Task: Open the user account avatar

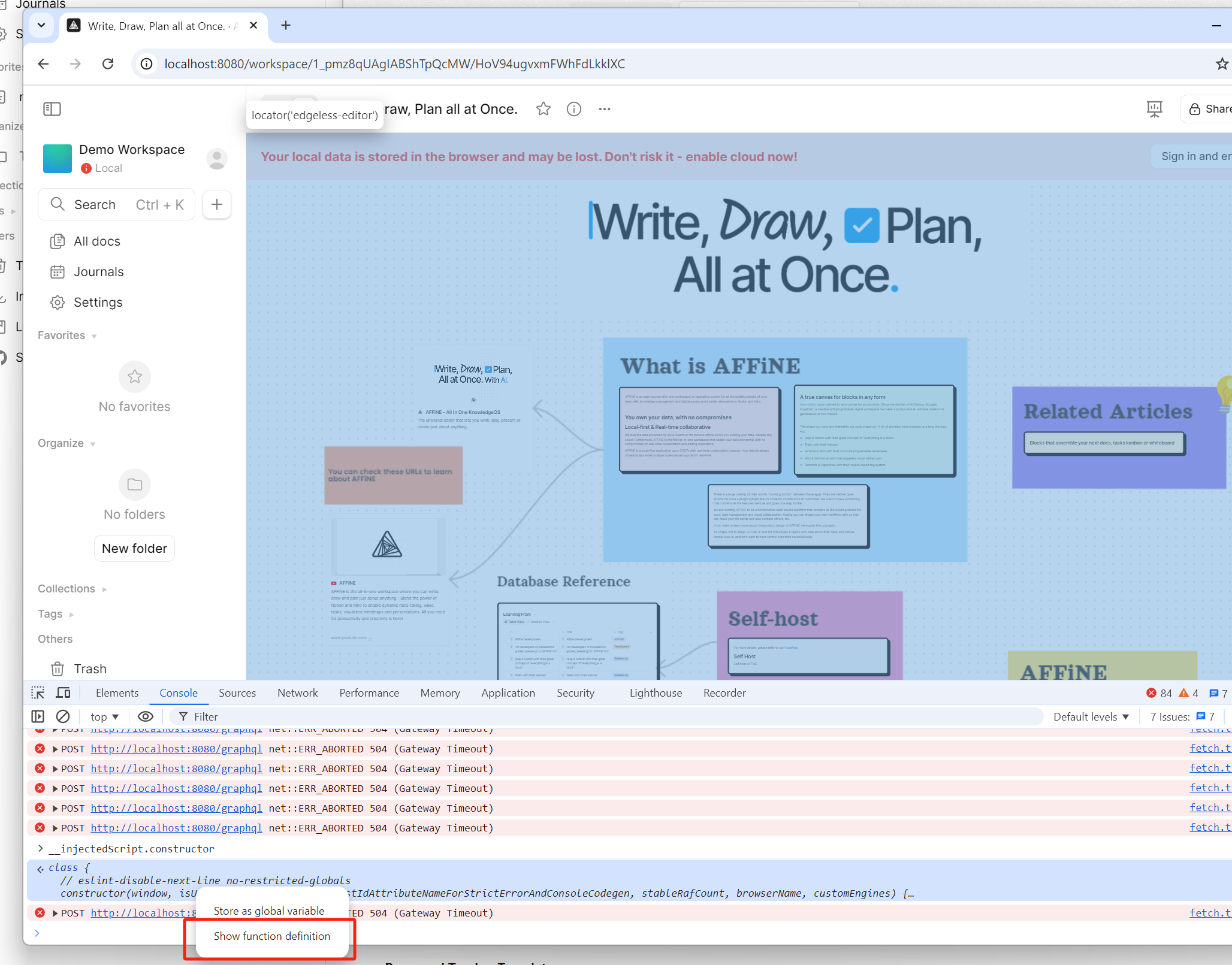Action: point(217,159)
